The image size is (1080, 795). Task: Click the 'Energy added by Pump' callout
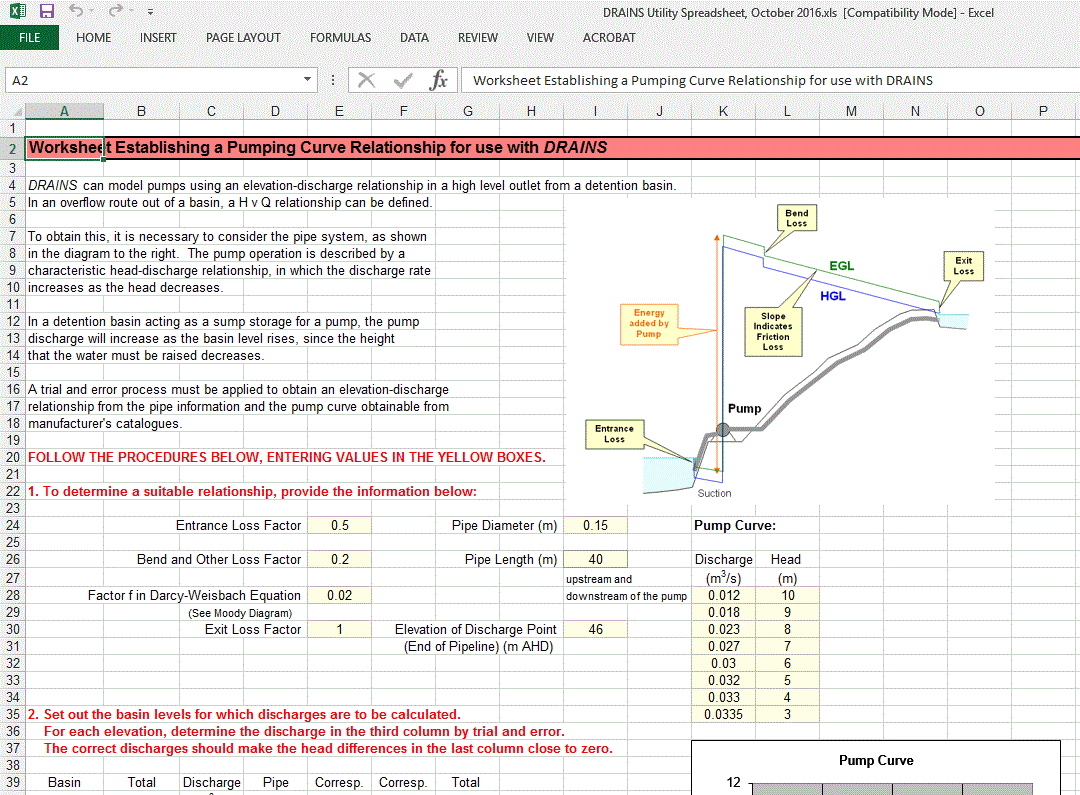pos(649,323)
